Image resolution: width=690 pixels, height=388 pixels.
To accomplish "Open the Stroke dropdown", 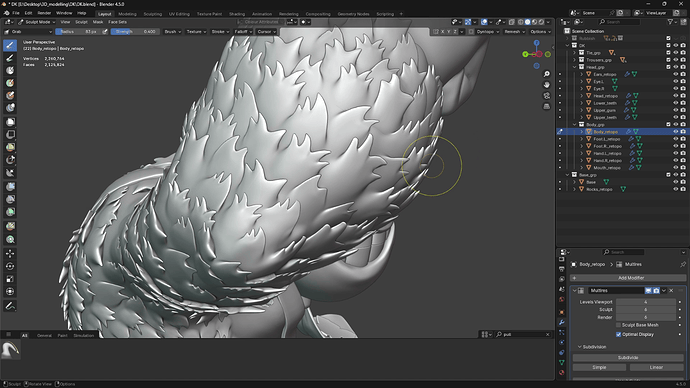I will (x=220, y=32).
